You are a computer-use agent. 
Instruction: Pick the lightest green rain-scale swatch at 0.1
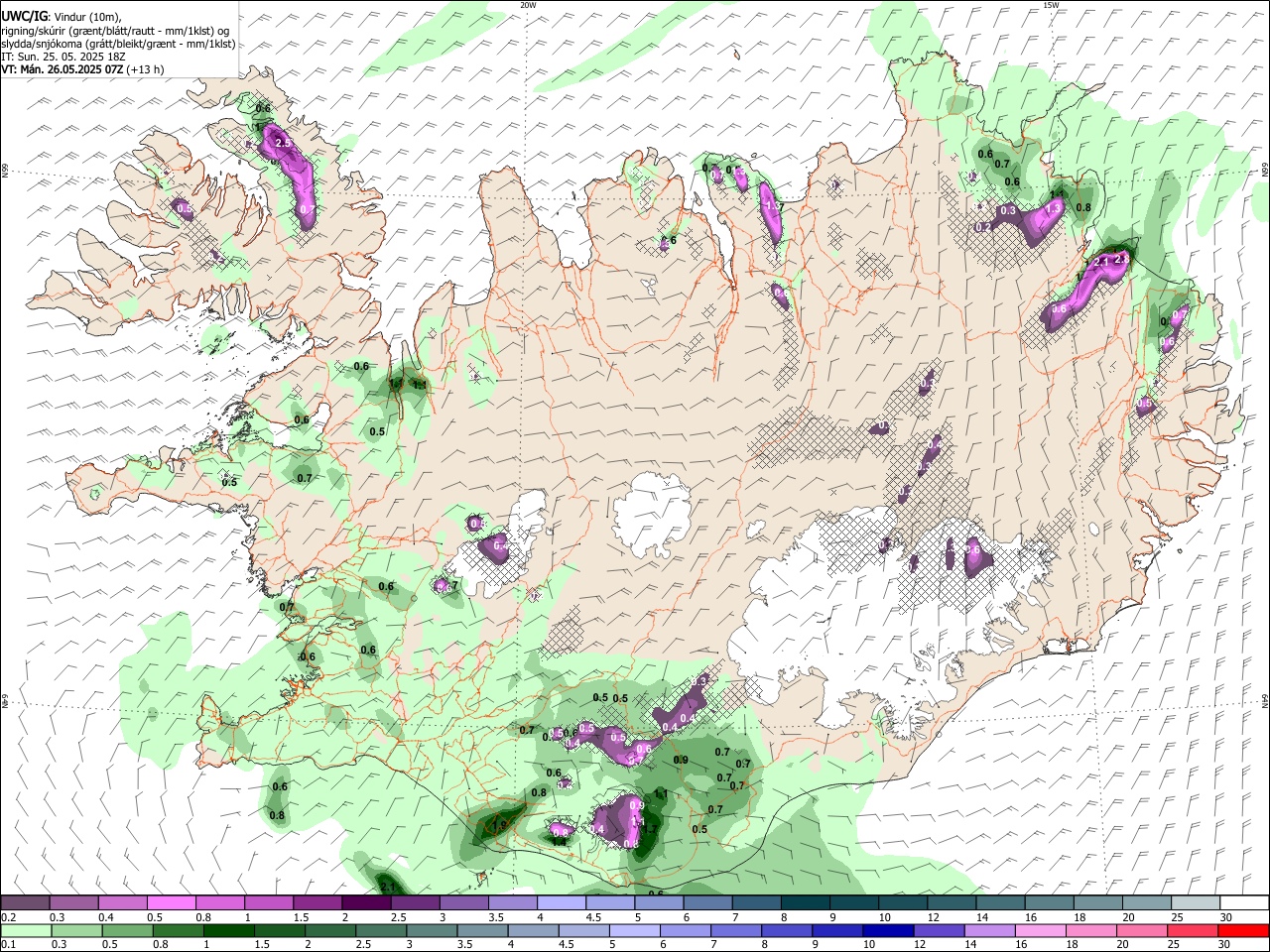point(25,930)
